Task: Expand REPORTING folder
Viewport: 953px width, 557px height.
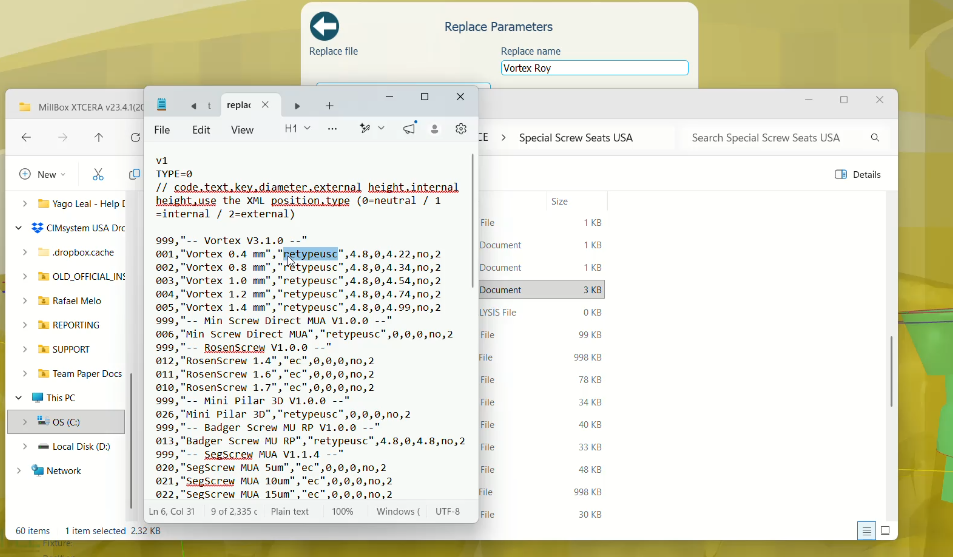Action: tap(25, 325)
